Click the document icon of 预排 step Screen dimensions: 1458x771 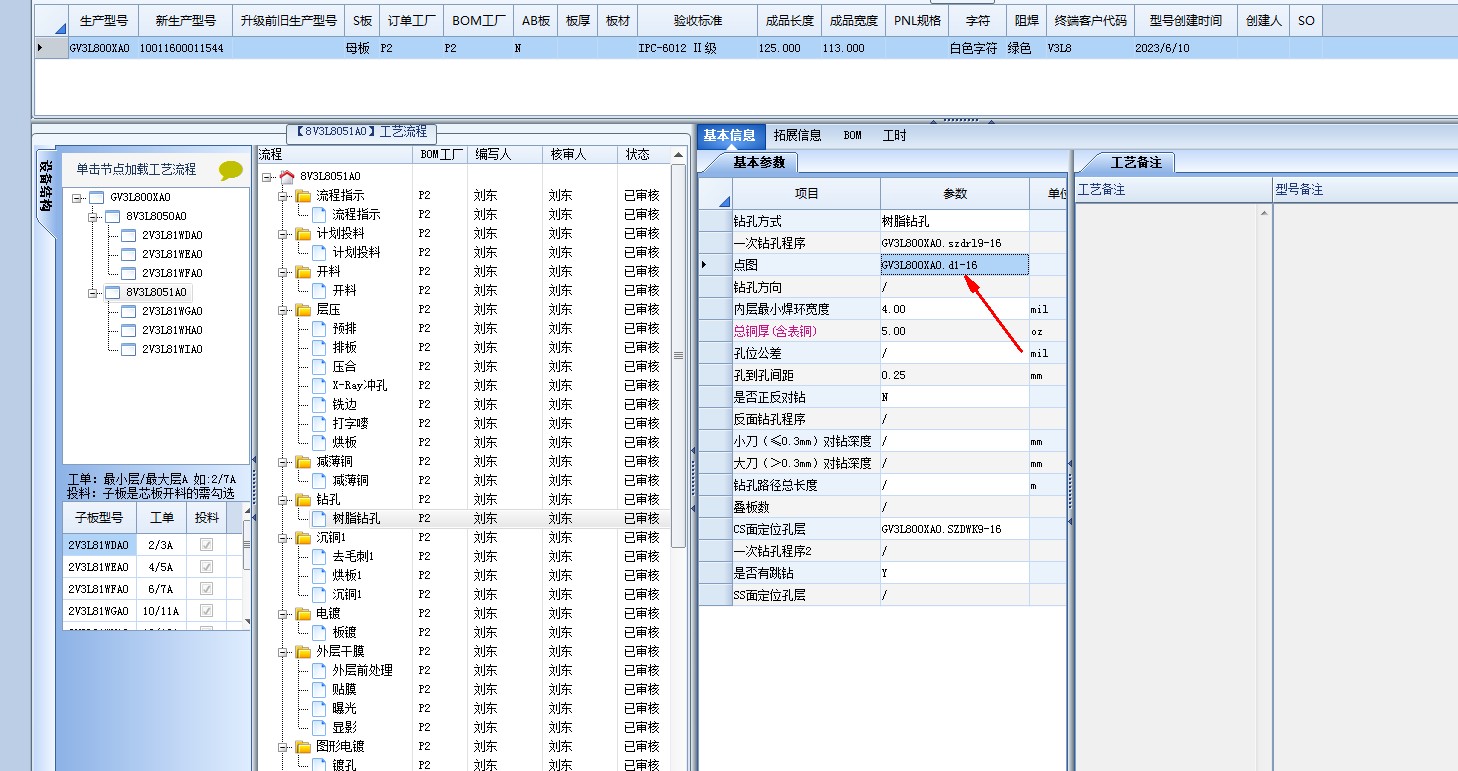[320, 329]
